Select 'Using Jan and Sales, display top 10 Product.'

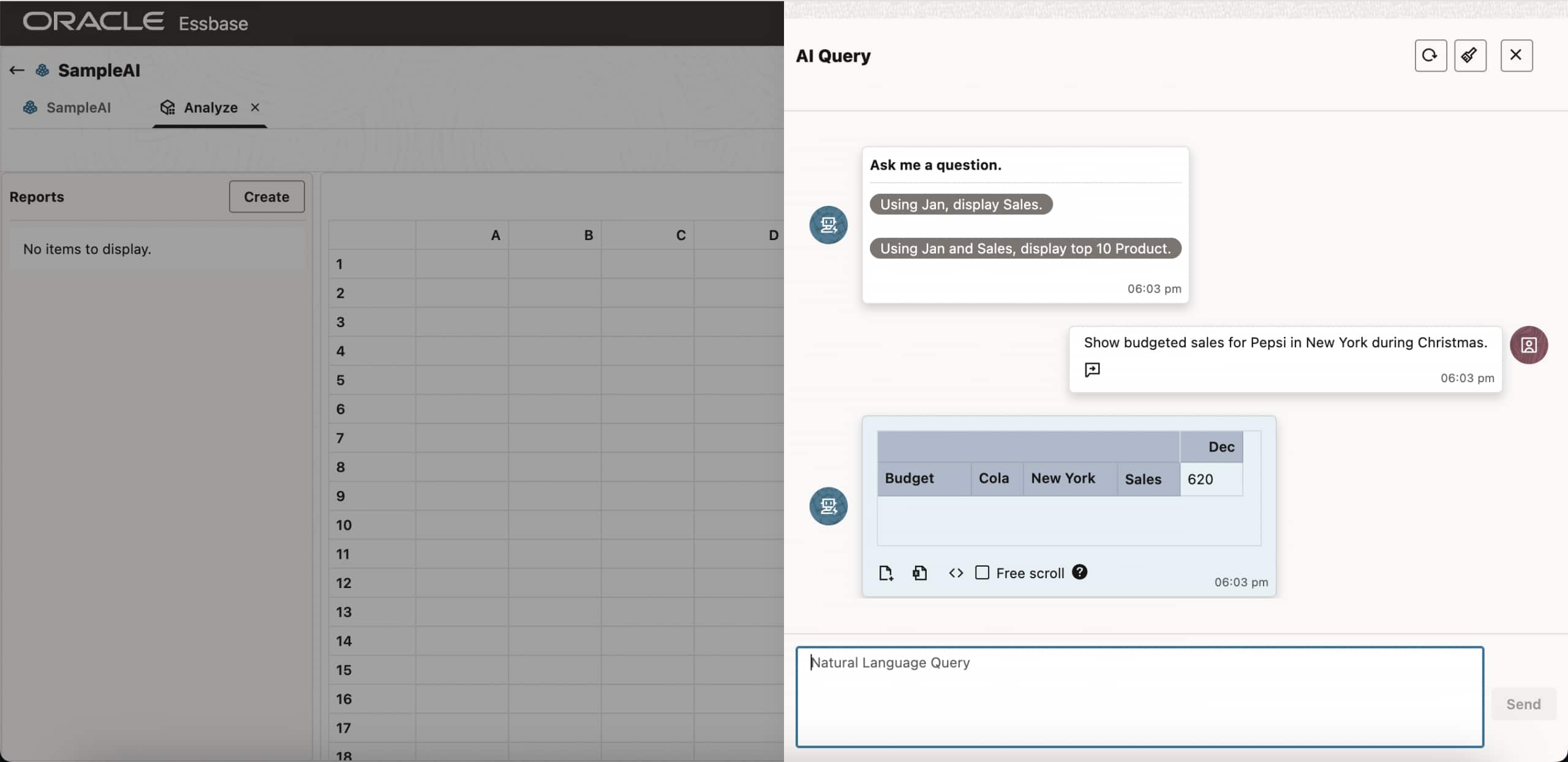pos(1025,248)
